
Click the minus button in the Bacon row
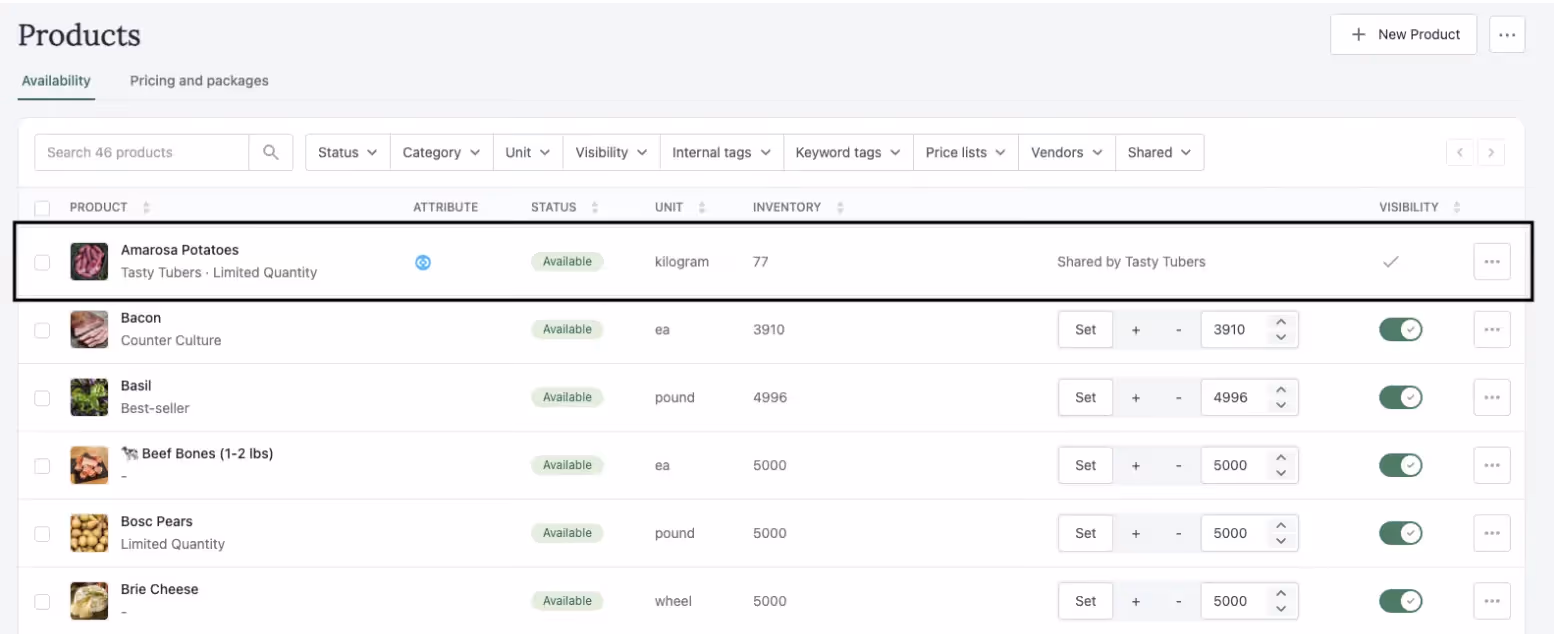pos(1179,329)
